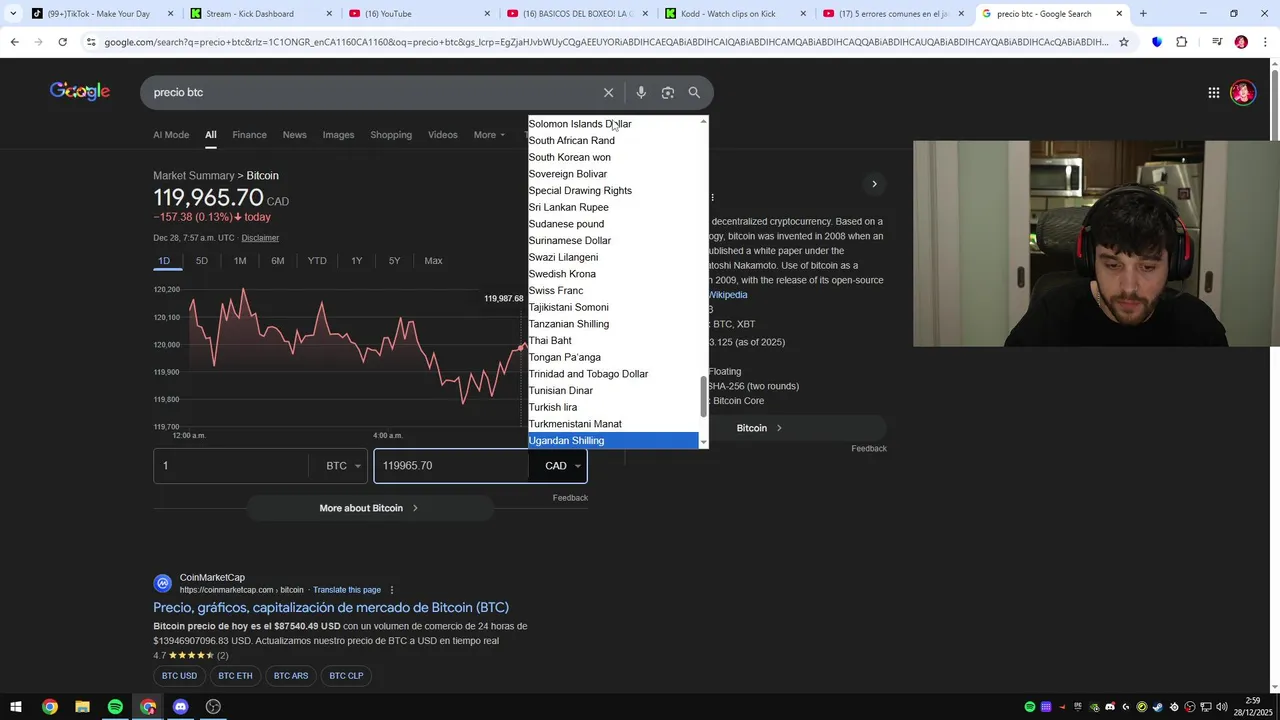Select the YTD chart range

pyautogui.click(x=317, y=261)
